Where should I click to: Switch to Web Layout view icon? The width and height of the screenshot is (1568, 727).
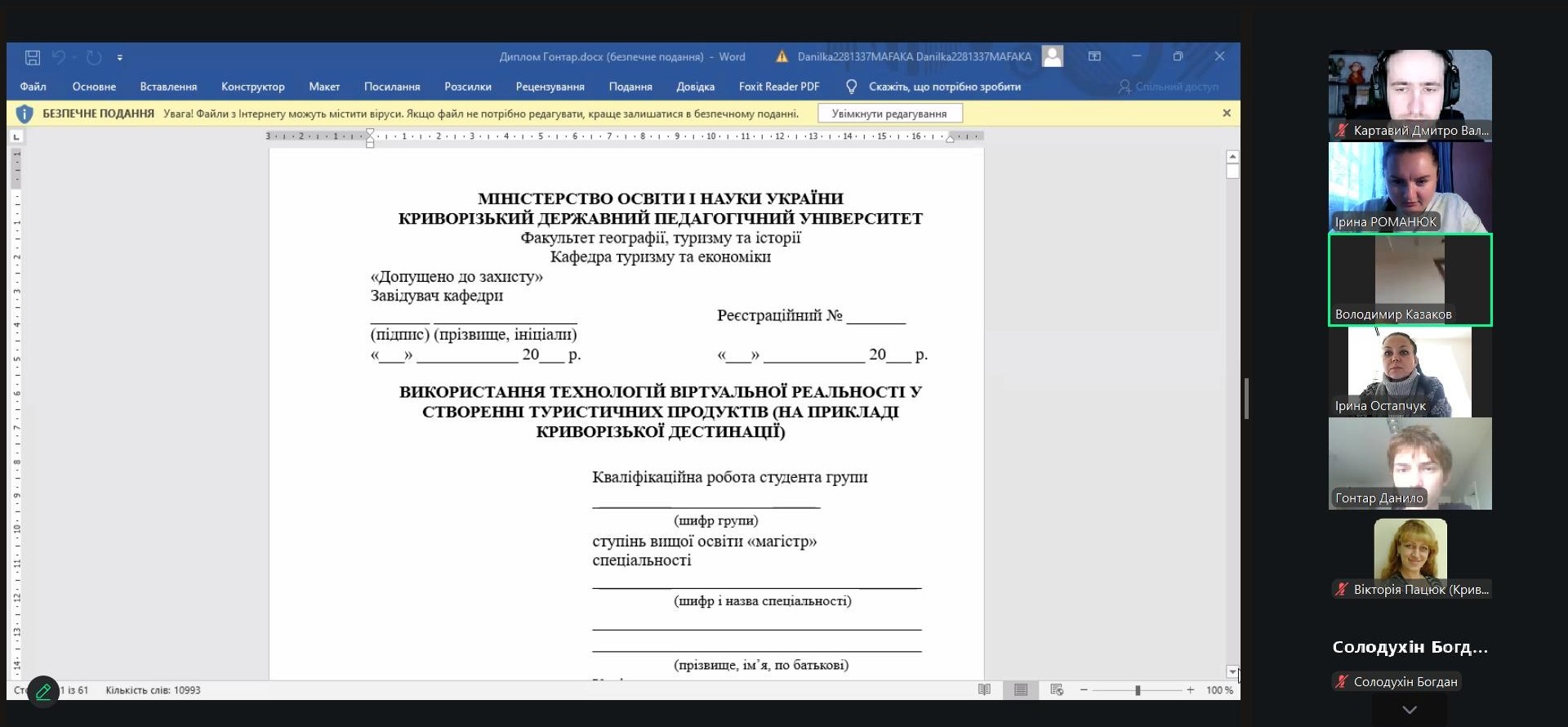1057,690
